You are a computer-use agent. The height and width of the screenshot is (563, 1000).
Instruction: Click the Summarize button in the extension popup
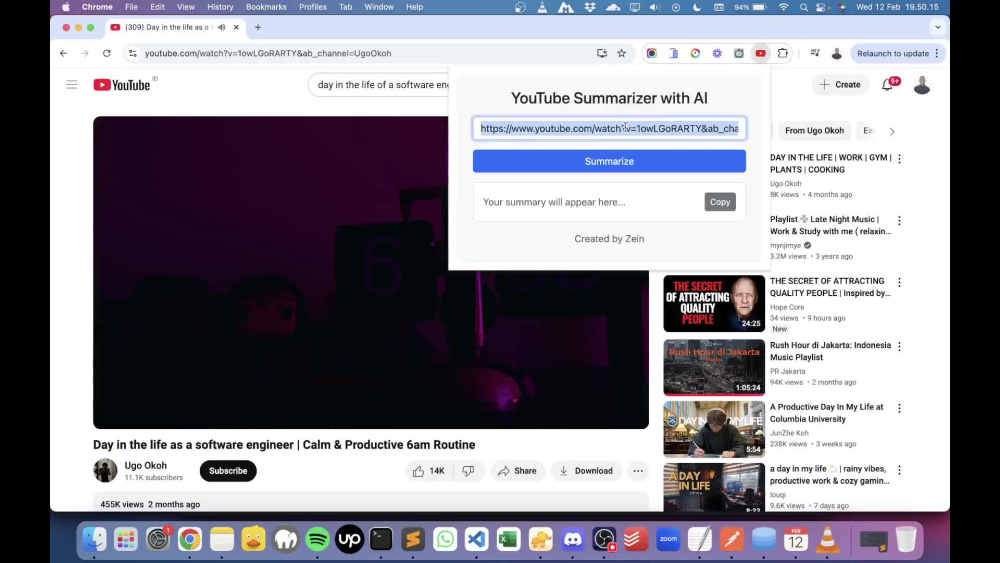609,161
